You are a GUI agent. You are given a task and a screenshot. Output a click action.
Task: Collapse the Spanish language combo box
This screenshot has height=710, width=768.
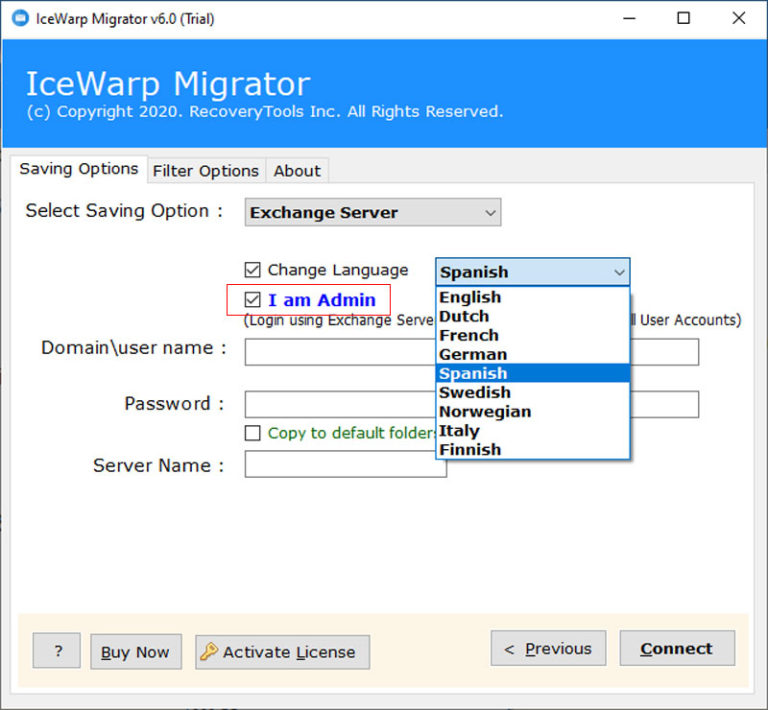click(532, 272)
